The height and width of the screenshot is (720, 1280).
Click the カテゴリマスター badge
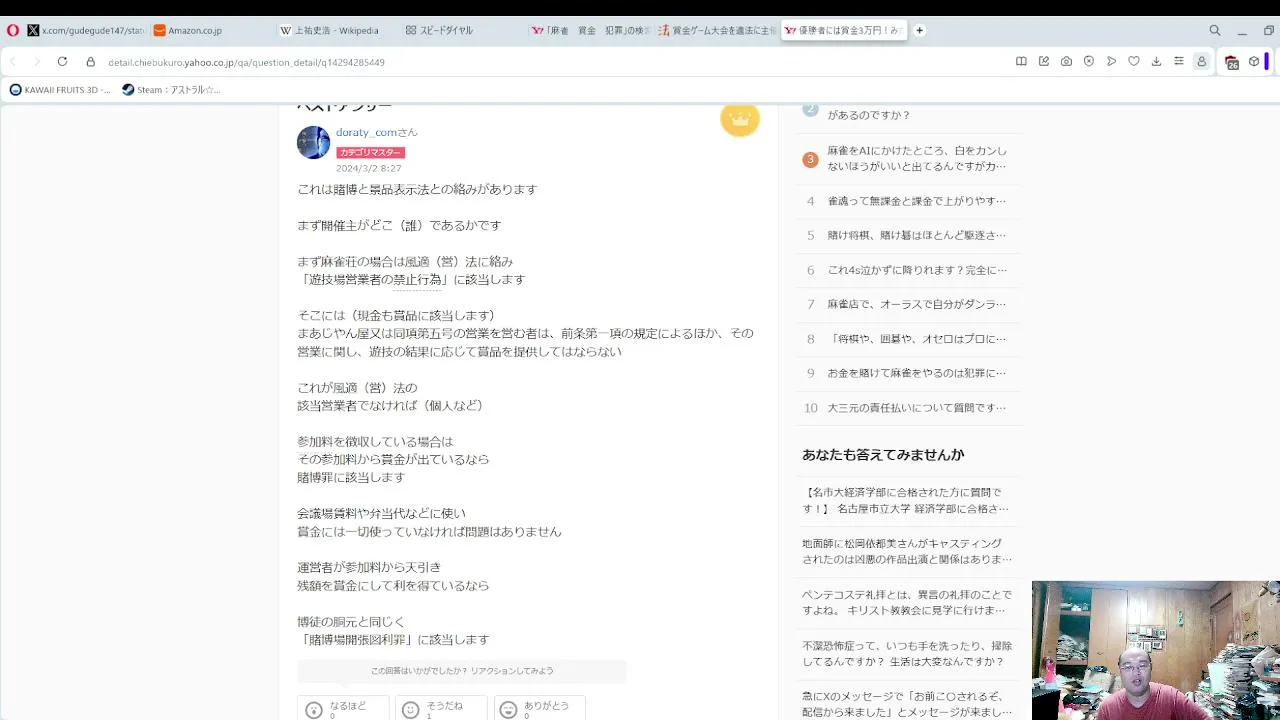pyautogui.click(x=370, y=153)
